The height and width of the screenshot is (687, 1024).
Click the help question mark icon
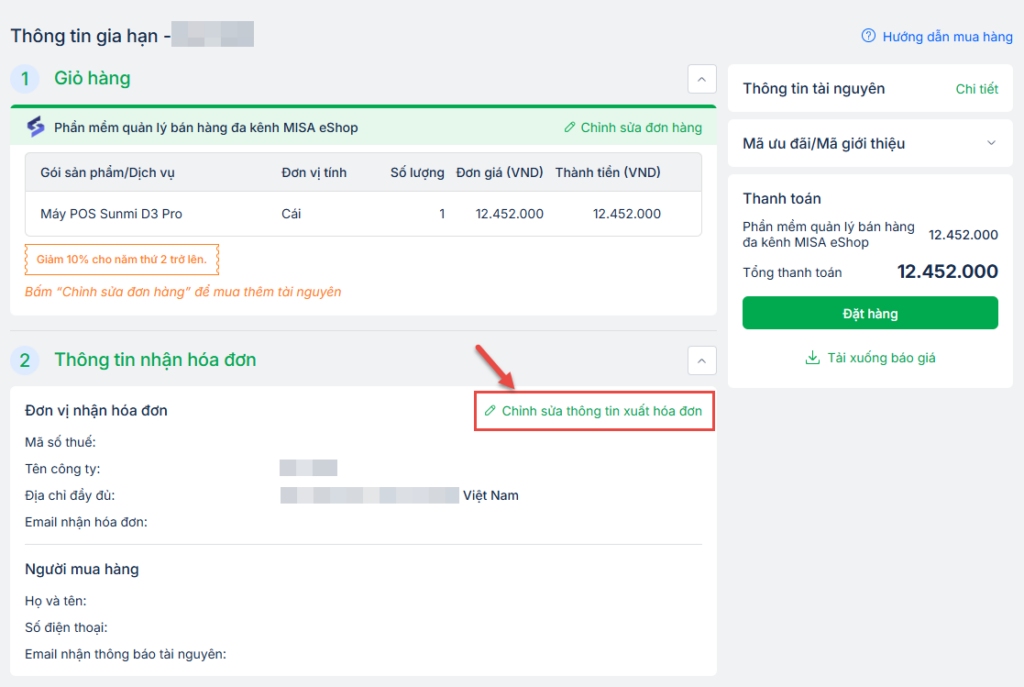868,36
